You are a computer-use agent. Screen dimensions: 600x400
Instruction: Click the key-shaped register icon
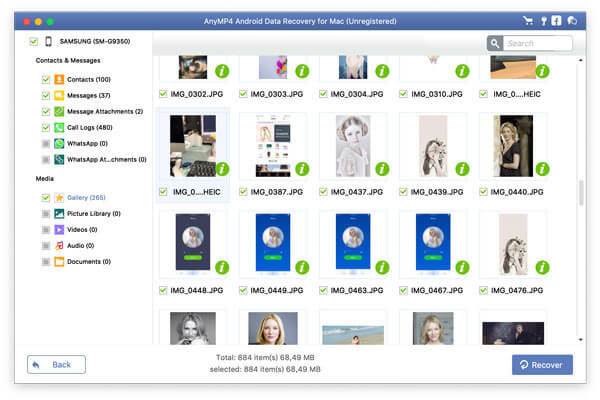[543, 20]
